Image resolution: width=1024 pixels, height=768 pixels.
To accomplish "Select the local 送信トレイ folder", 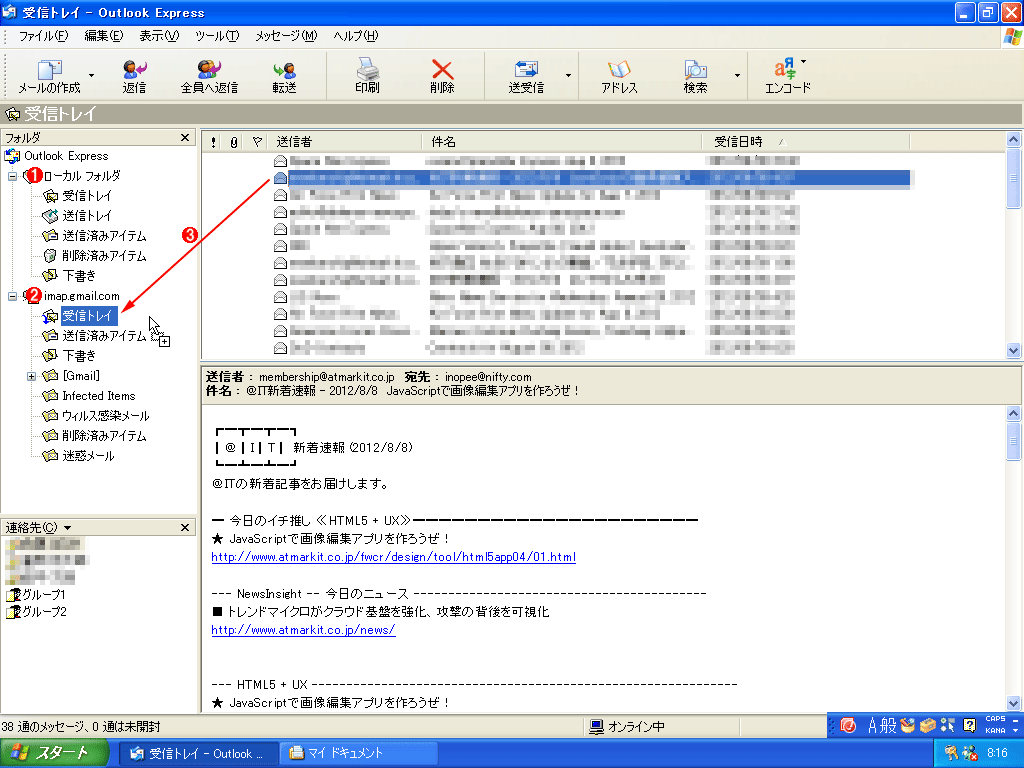I will 86,216.
